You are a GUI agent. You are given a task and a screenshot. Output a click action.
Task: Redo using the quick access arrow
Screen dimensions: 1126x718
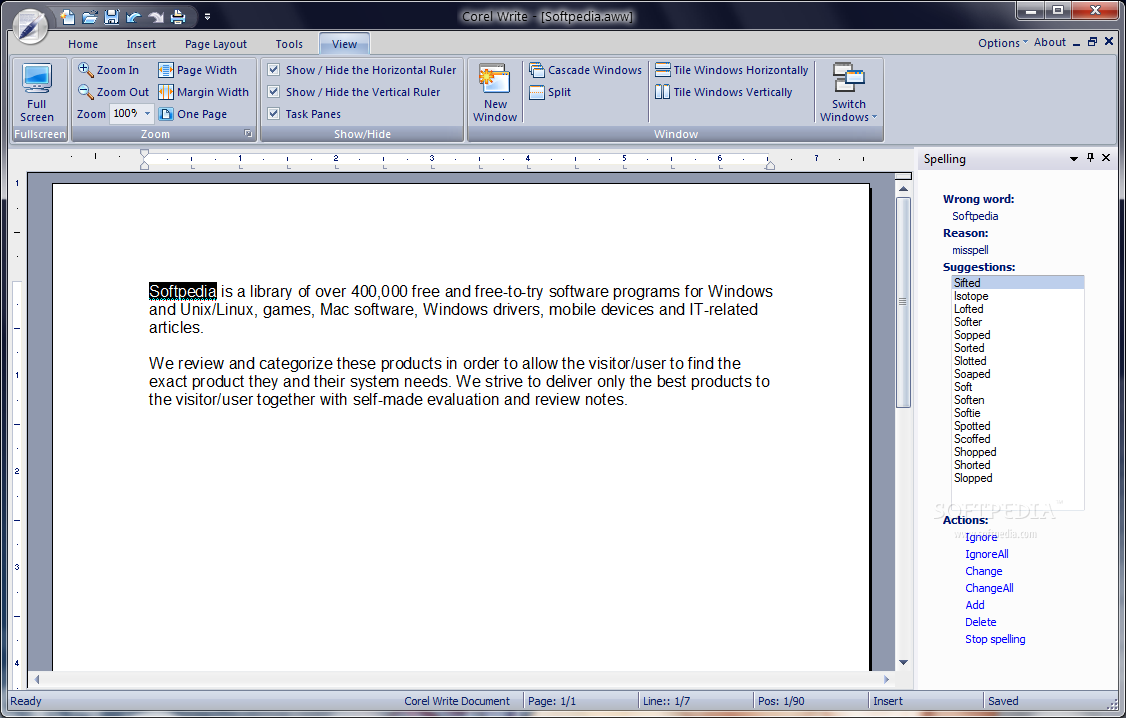156,17
